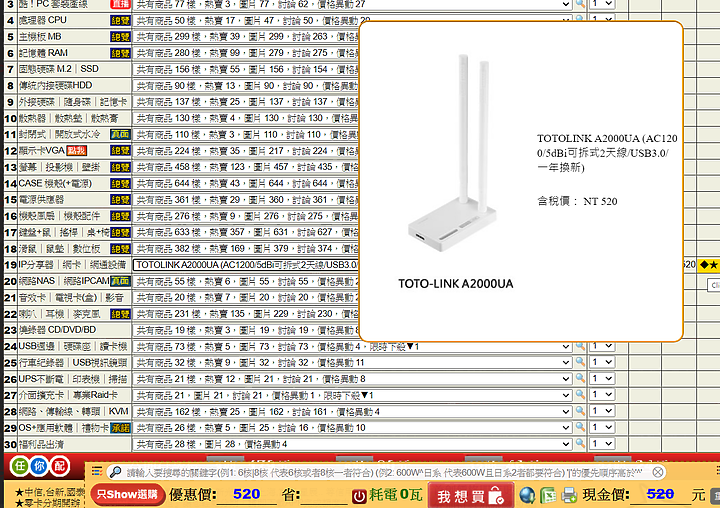The image size is (720, 508).
Task: Click 絕贊 badge on 處理器 CPU row
Action: pyautogui.click(x=120, y=21)
